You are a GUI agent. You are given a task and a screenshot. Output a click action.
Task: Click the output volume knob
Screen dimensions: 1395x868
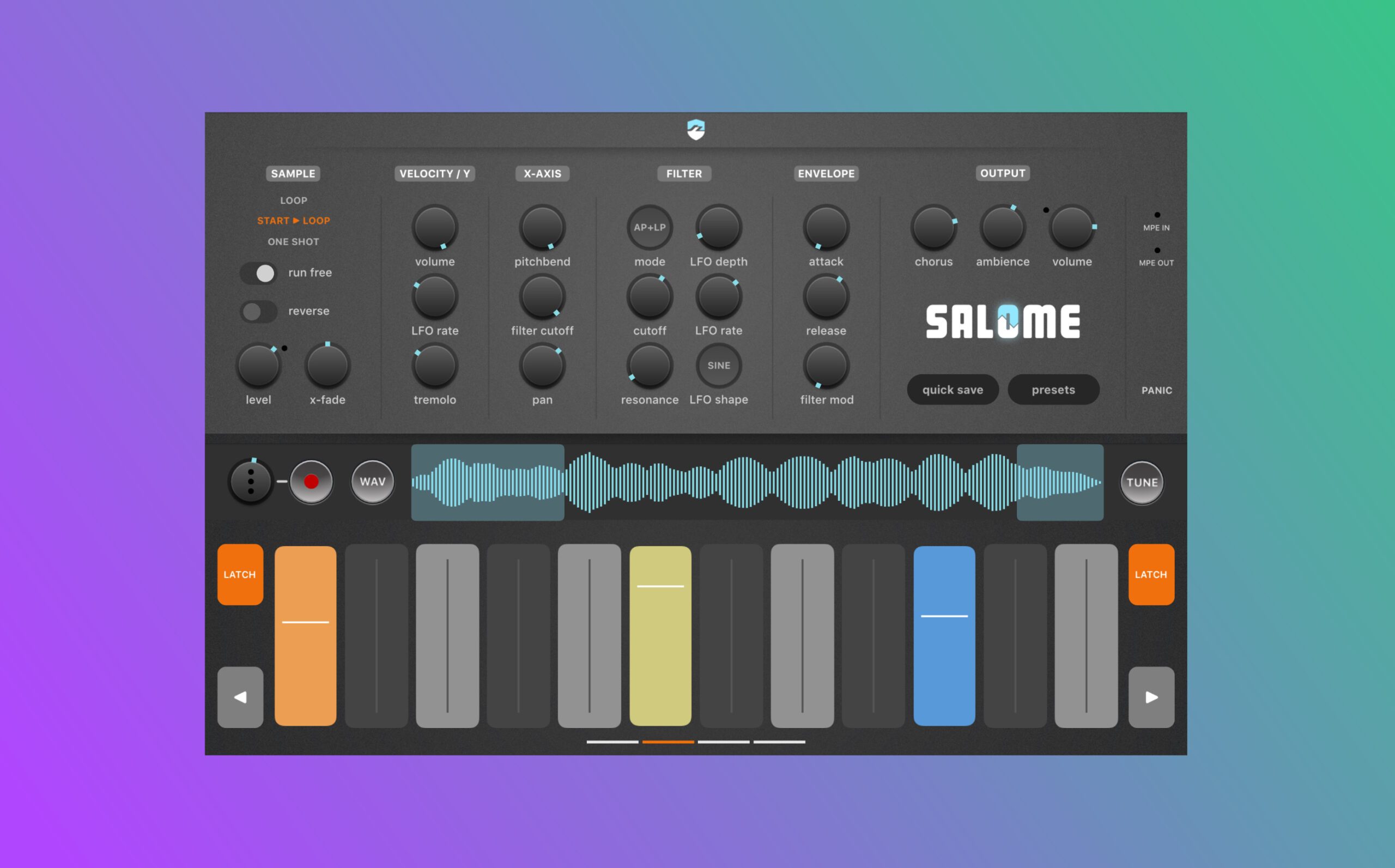tap(1072, 227)
